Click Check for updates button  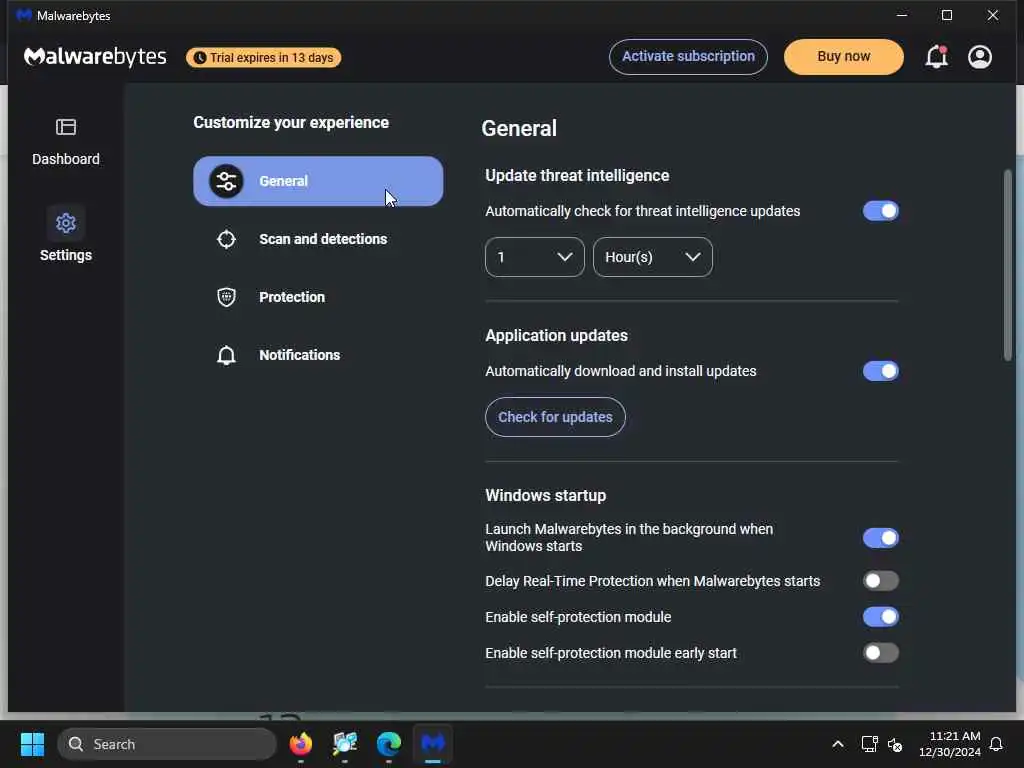coord(555,417)
